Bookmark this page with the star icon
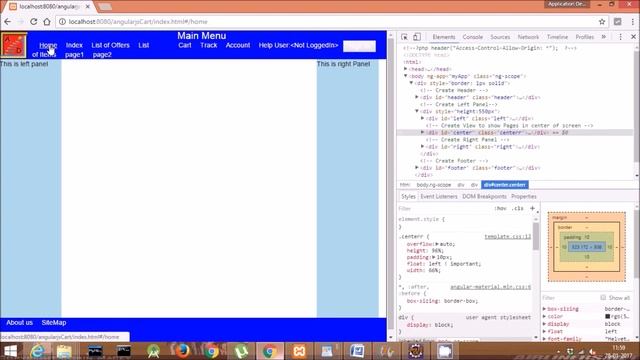This screenshot has height=360, width=640. tap(602, 22)
